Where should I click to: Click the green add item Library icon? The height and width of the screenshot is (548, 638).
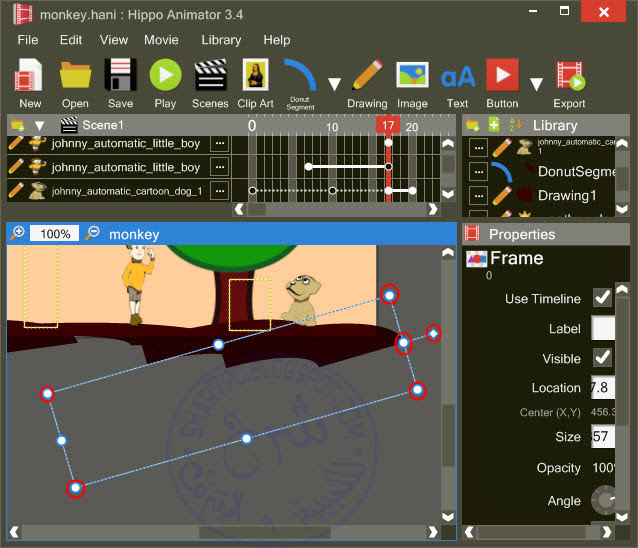494,125
